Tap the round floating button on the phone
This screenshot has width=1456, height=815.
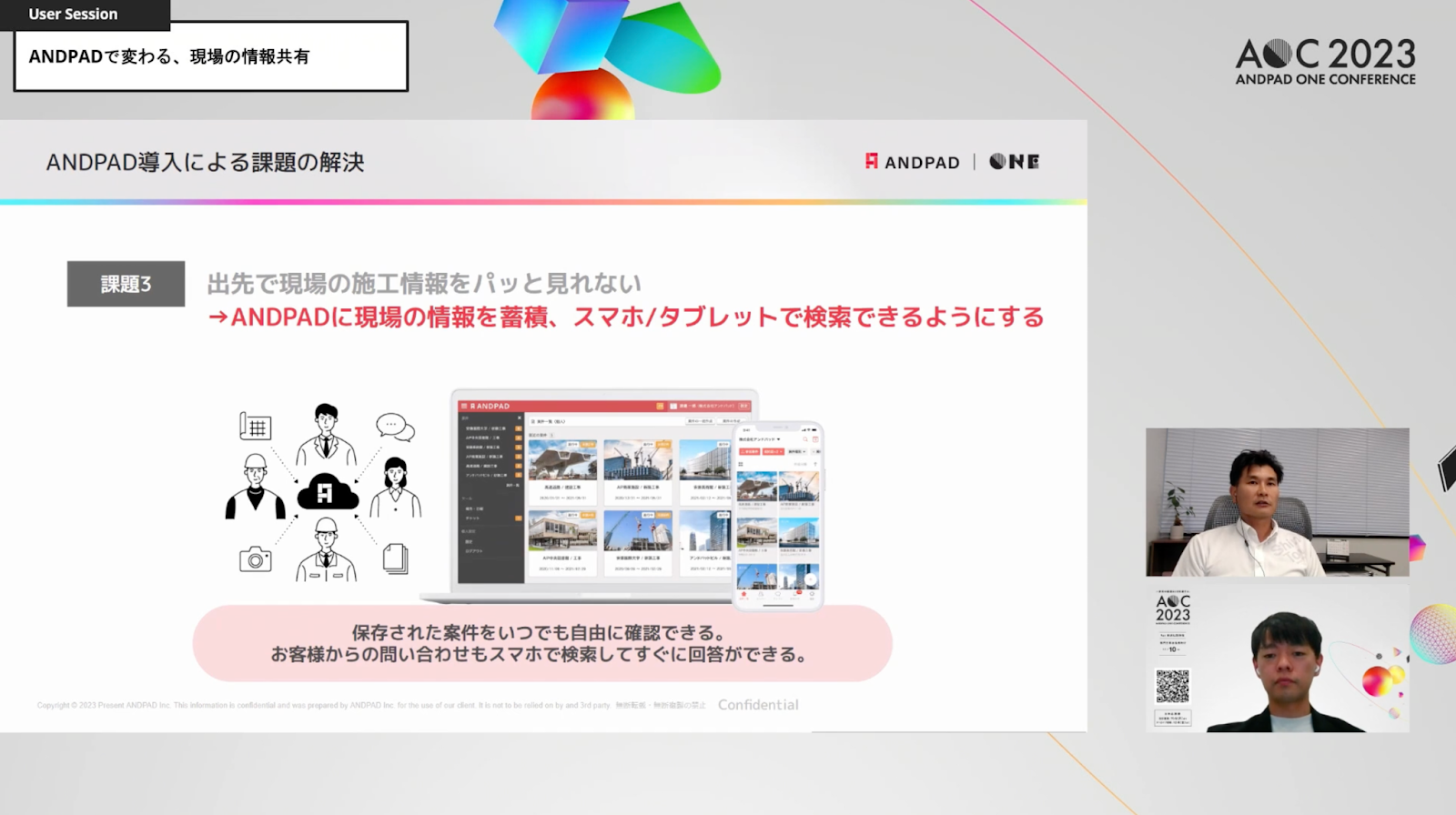810,579
